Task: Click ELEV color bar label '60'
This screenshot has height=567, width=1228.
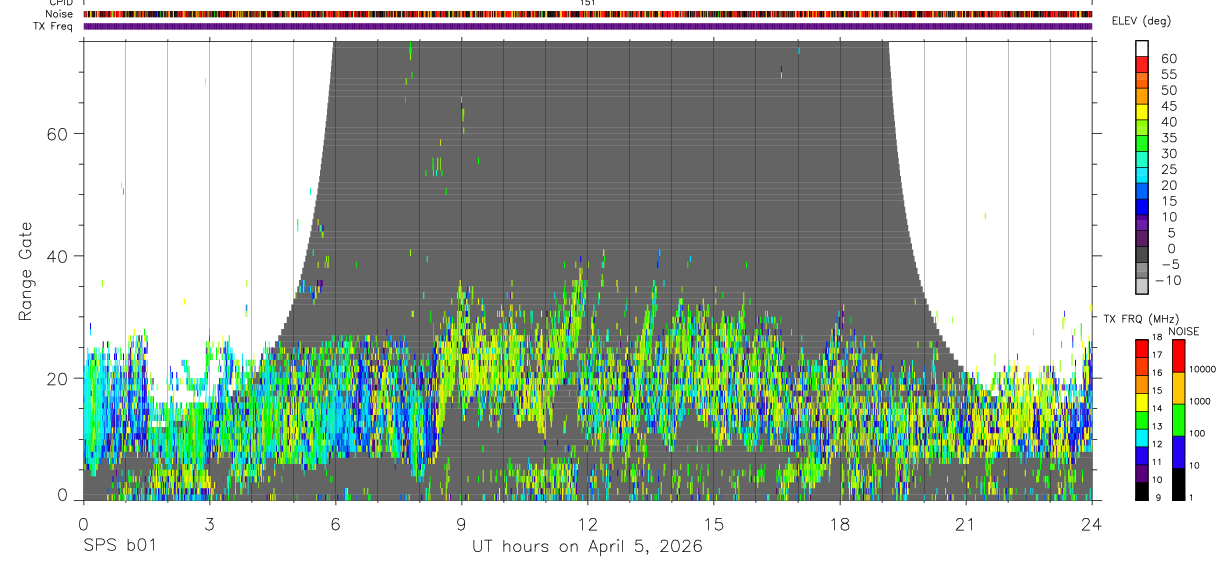Action: click(1168, 59)
